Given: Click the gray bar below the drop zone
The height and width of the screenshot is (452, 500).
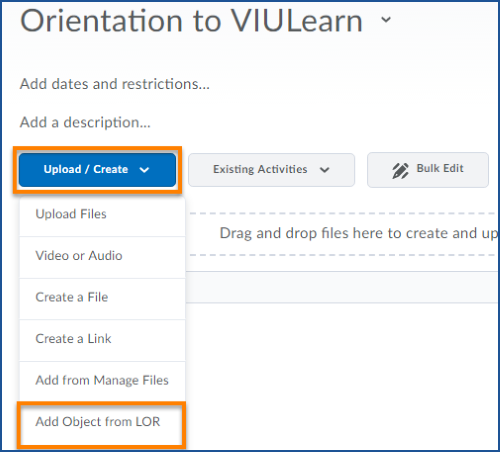Looking at the screenshot, I should pyautogui.click(x=342, y=287).
